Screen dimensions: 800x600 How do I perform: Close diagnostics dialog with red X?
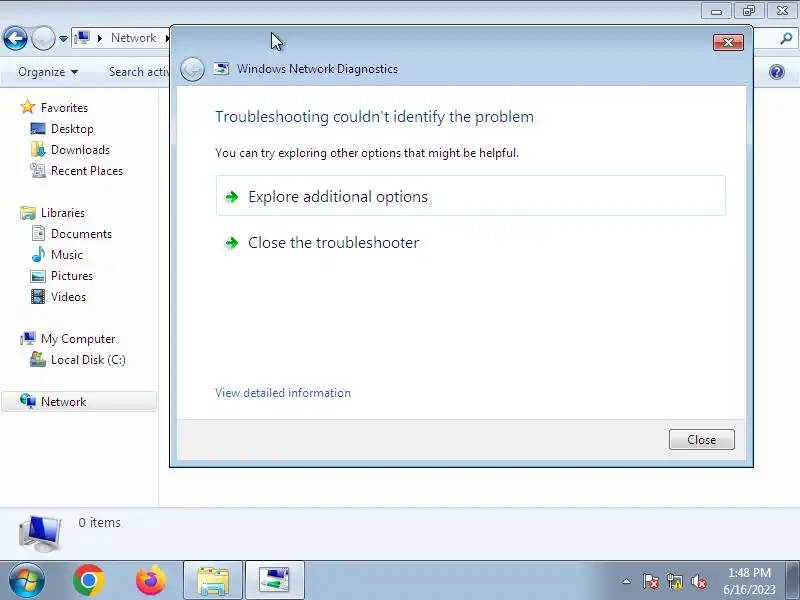(x=728, y=42)
